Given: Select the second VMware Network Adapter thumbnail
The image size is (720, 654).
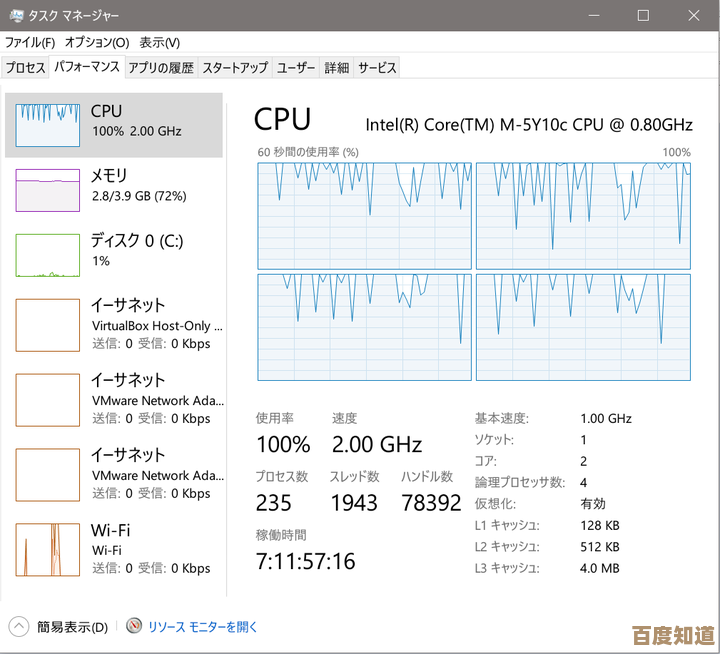Looking at the screenshot, I should point(48,475).
